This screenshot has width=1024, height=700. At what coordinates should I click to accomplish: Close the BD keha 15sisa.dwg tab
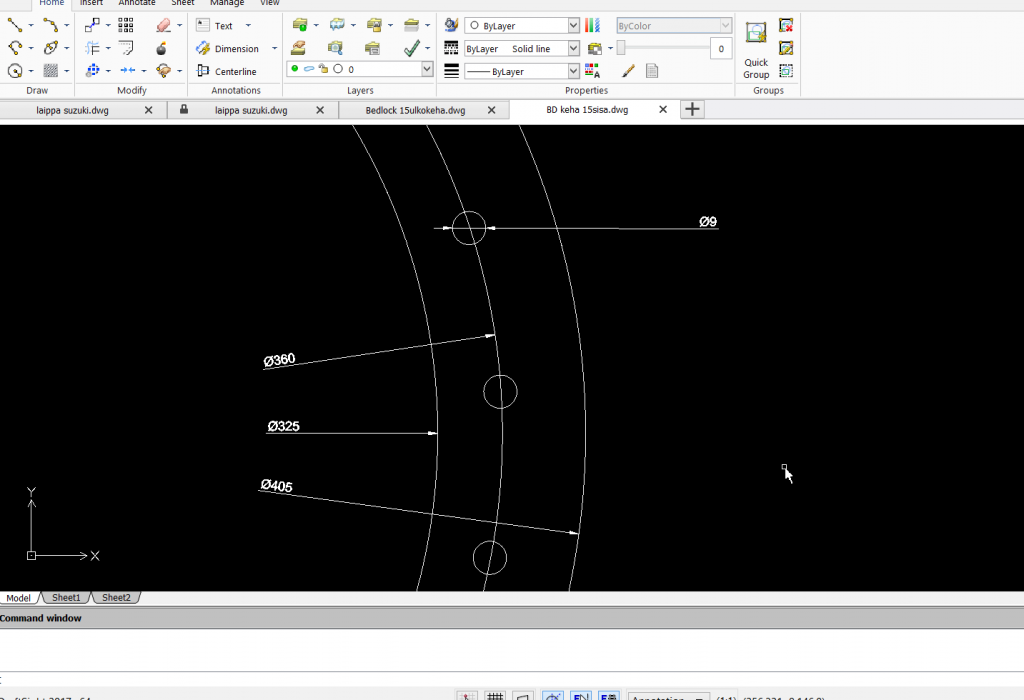(663, 110)
